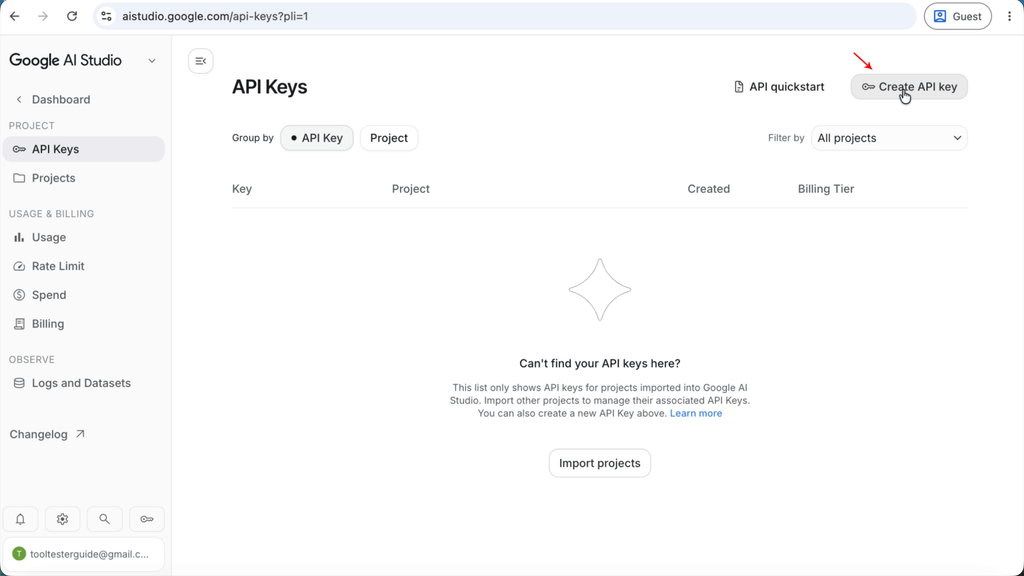Click the API quickstart document icon
Viewport: 1024px width, 576px height.
pos(739,87)
